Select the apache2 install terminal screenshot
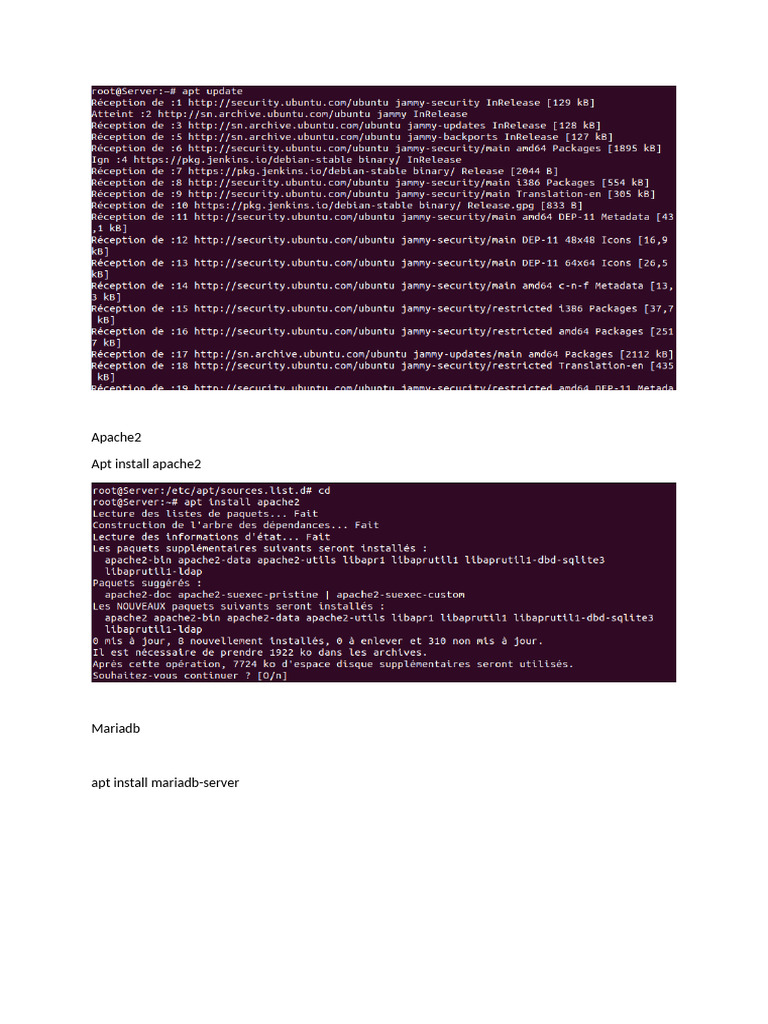This screenshot has width=768, height=1024. (383, 583)
